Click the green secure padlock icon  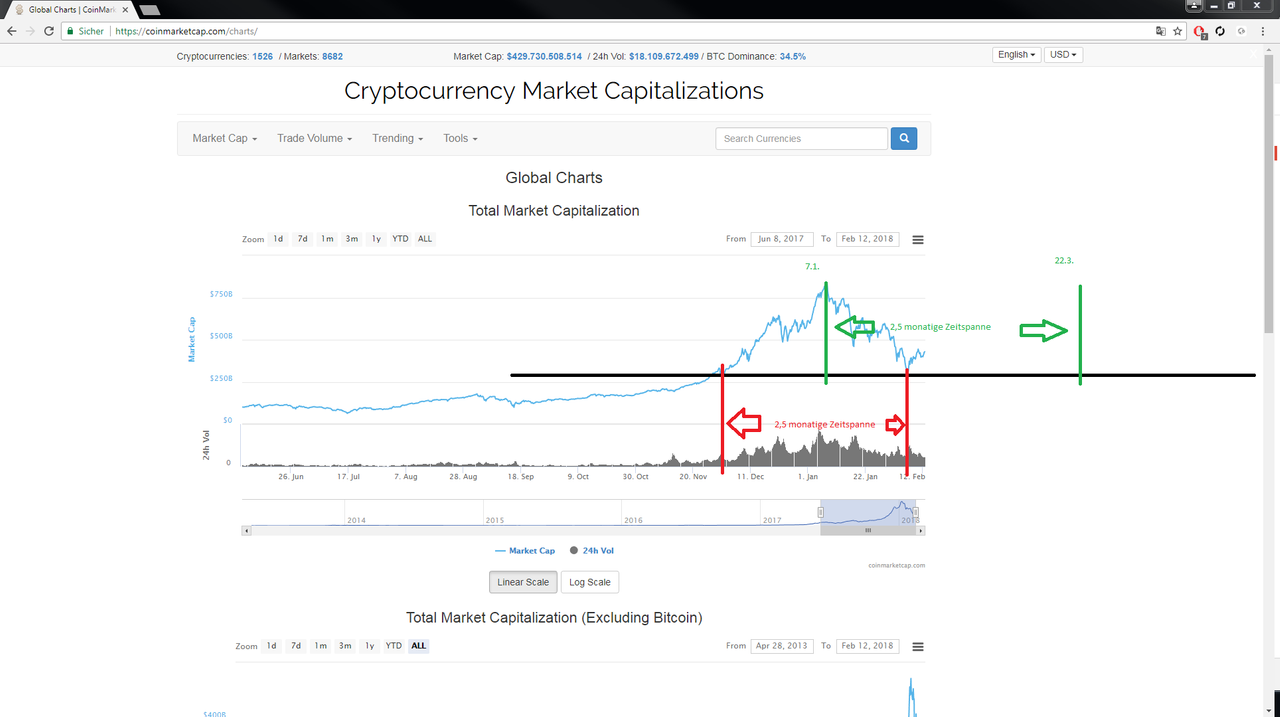point(70,31)
